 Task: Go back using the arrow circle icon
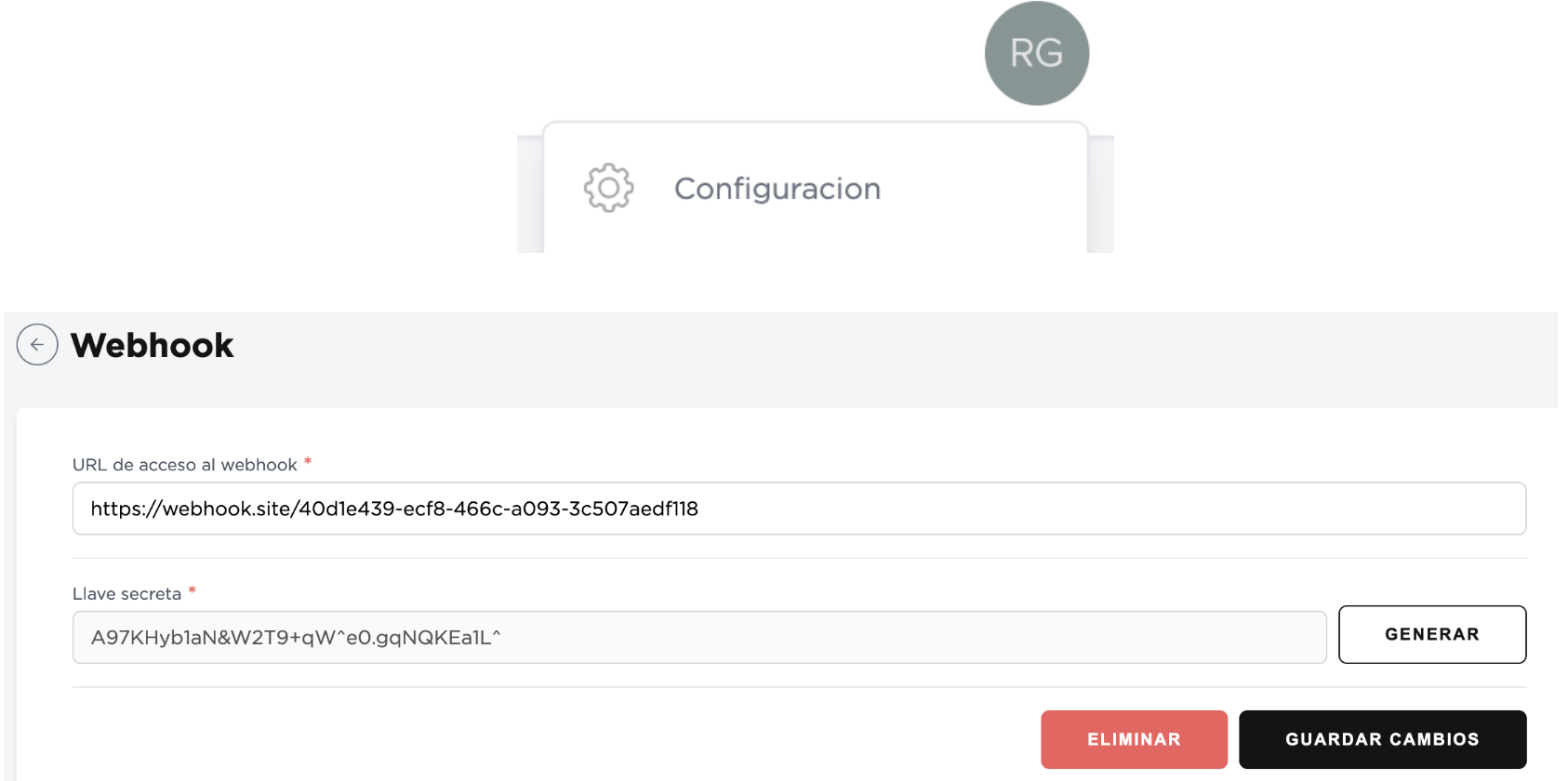tap(37, 345)
